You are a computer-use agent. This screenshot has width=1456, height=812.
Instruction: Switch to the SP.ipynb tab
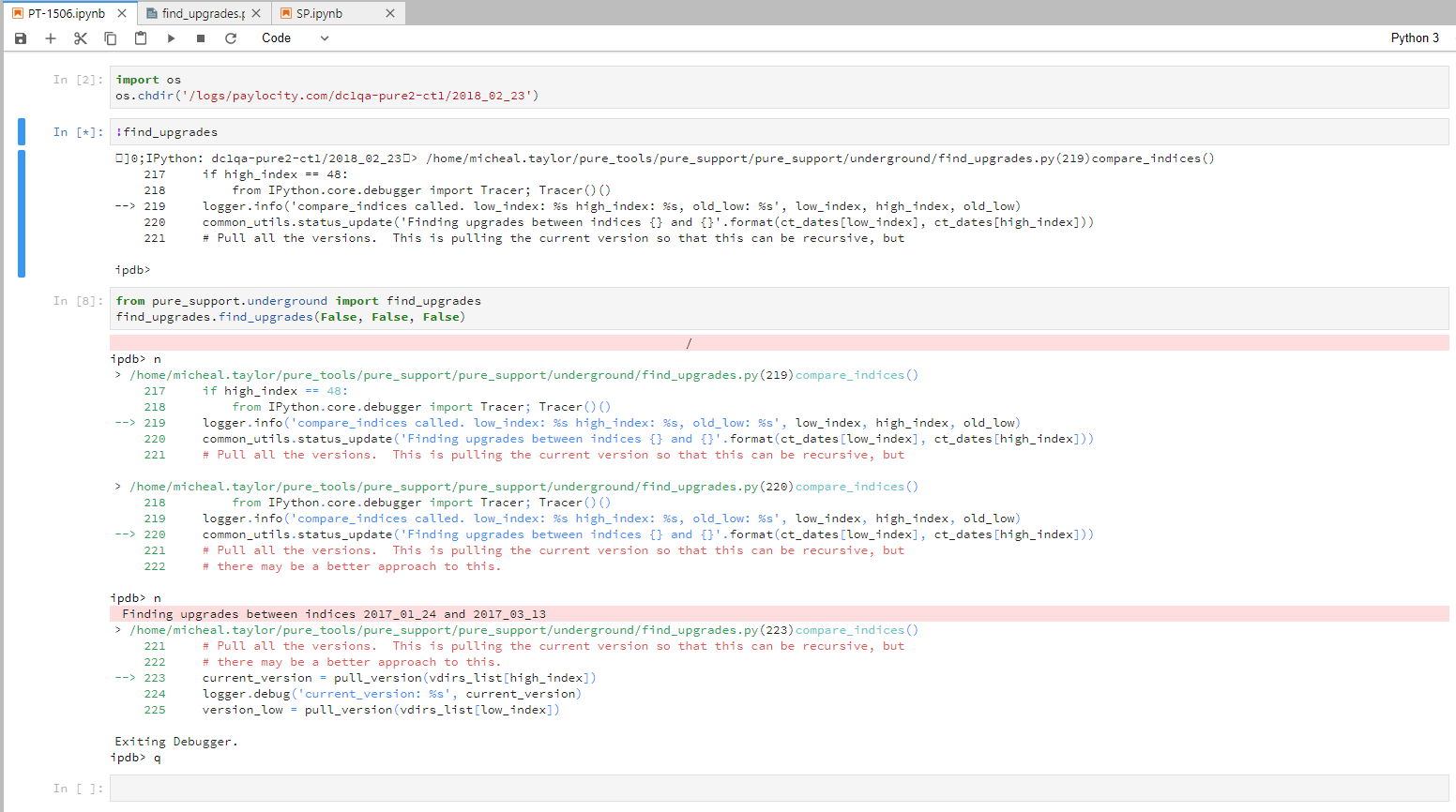tap(319, 13)
